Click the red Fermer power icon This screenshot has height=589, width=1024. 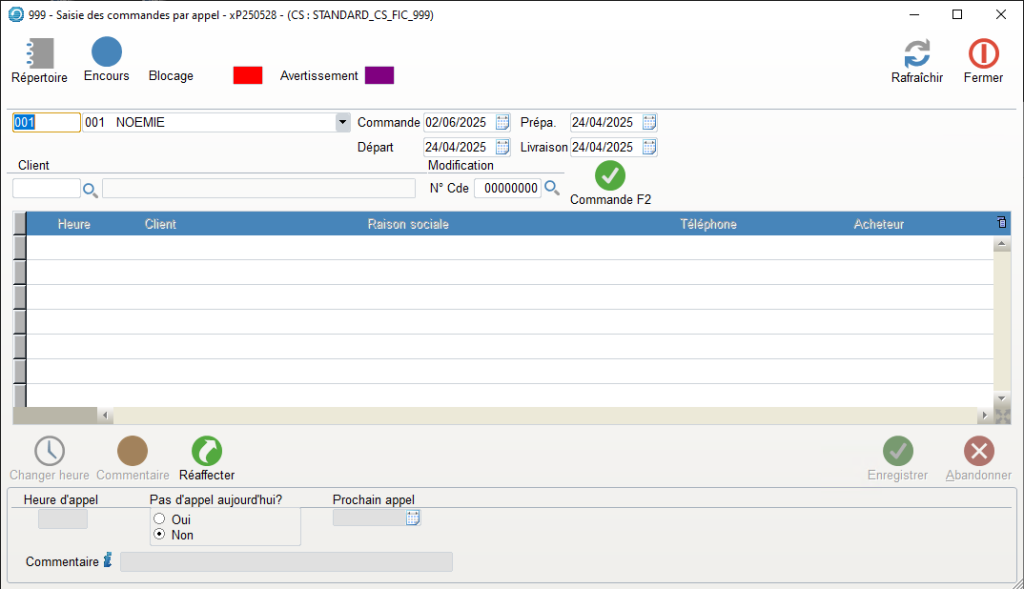pyautogui.click(x=983, y=53)
